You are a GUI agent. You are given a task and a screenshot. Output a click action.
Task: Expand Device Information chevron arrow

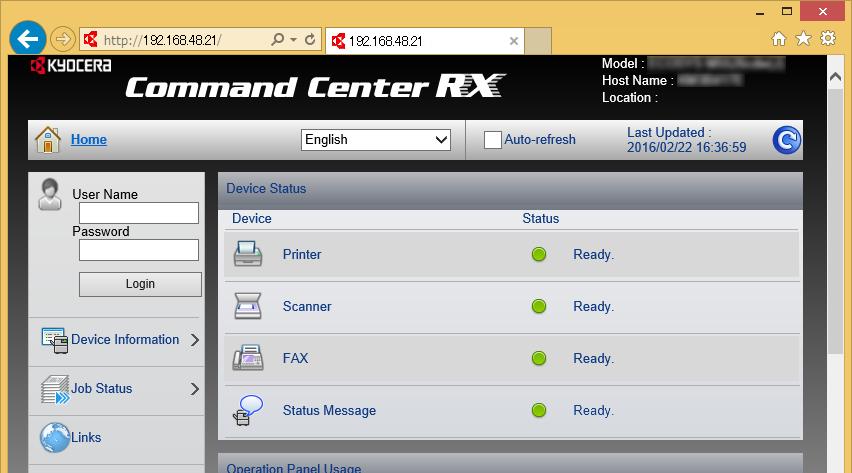click(195, 340)
